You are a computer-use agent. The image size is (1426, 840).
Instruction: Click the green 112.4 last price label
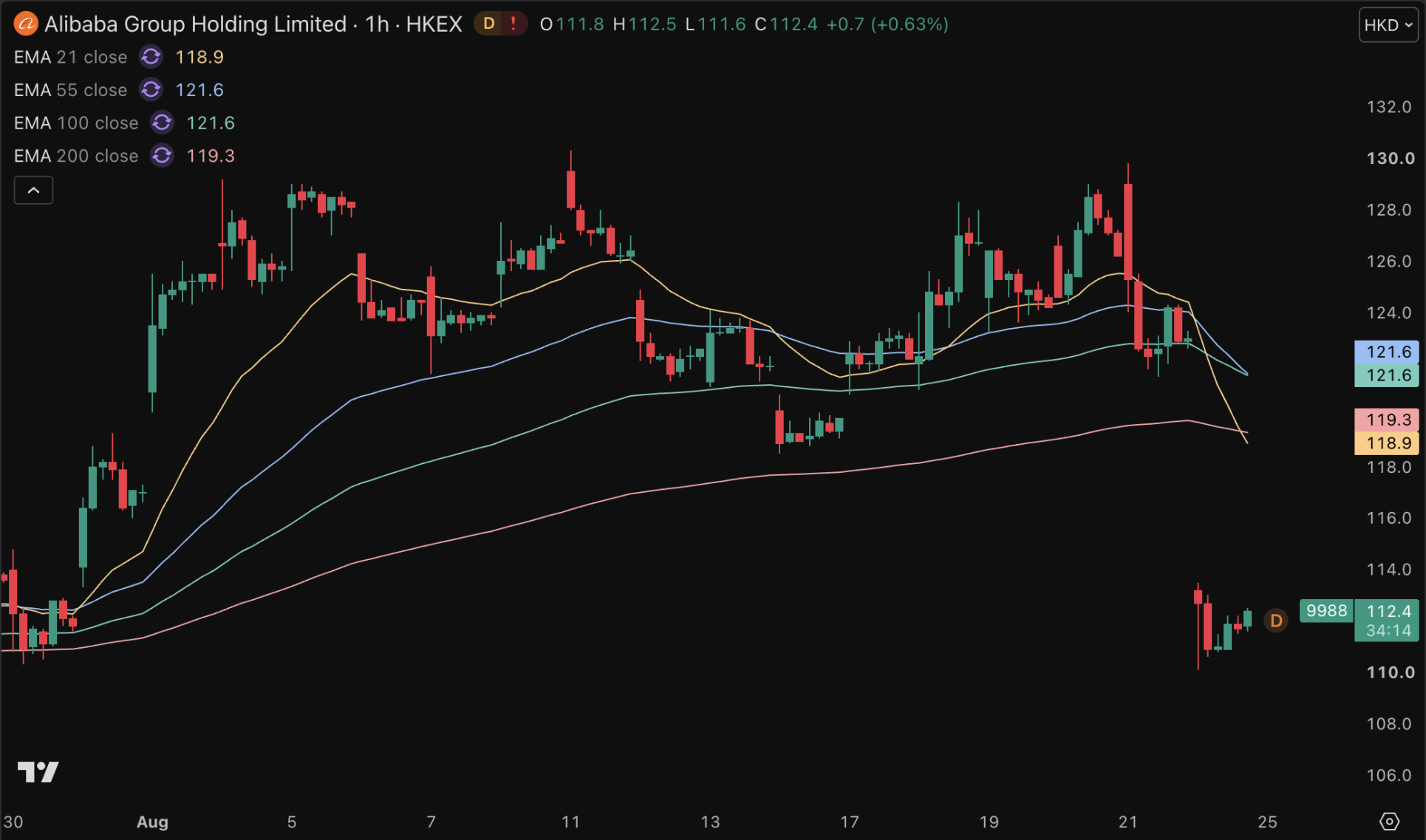pyautogui.click(x=1388, y=611)
